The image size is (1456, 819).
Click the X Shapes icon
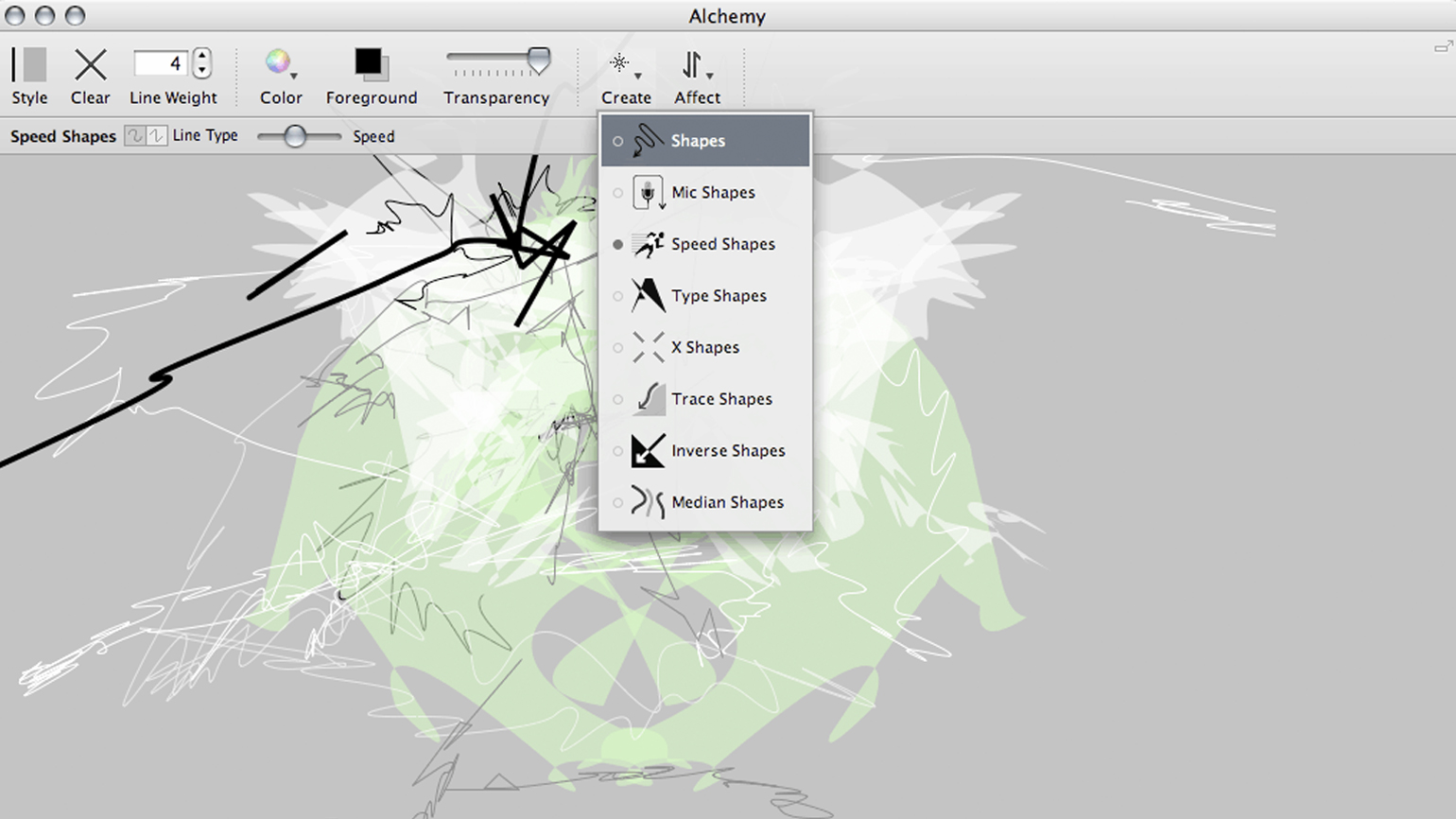648,347
